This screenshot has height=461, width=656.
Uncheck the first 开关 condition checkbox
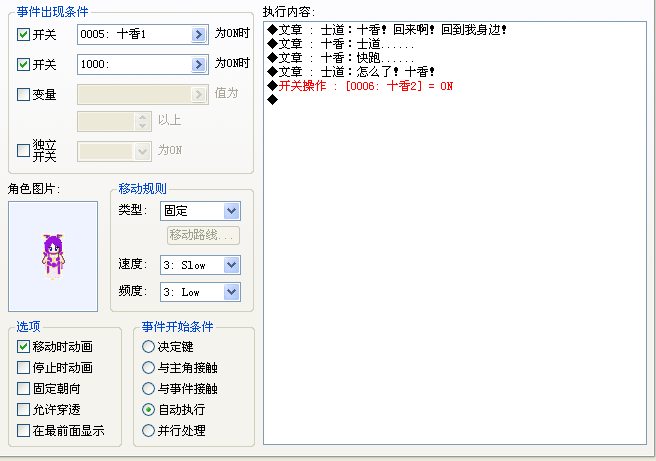[x=23, y=34]
